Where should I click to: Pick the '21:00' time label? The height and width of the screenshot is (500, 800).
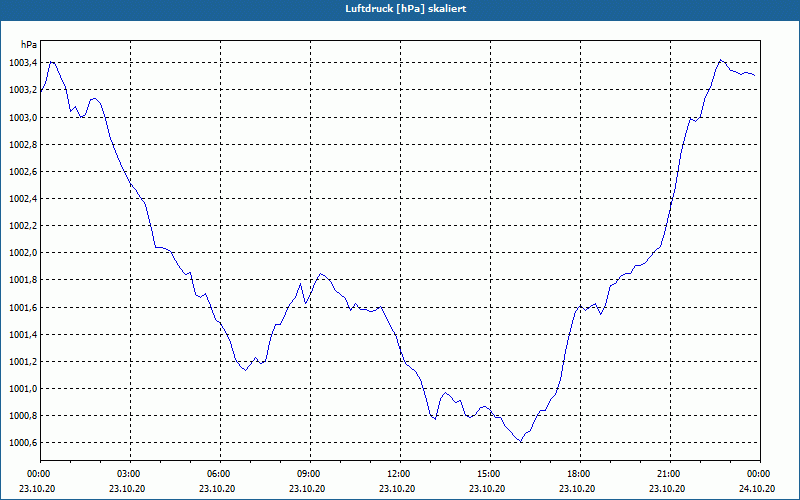coord(667,474)
